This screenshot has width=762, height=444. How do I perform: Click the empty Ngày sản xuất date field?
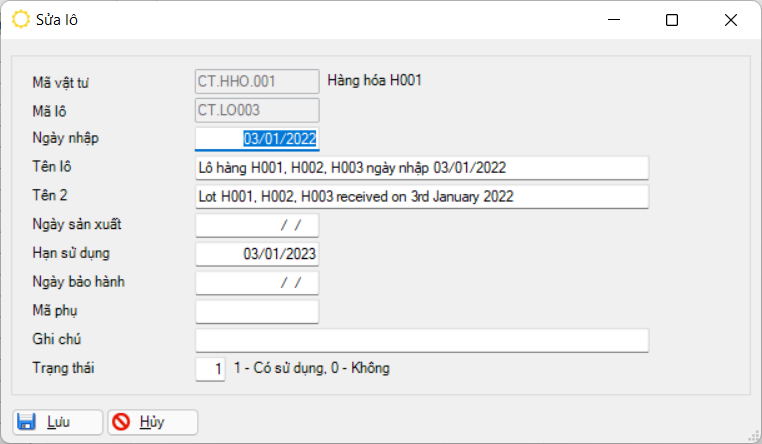click(257, 225)
